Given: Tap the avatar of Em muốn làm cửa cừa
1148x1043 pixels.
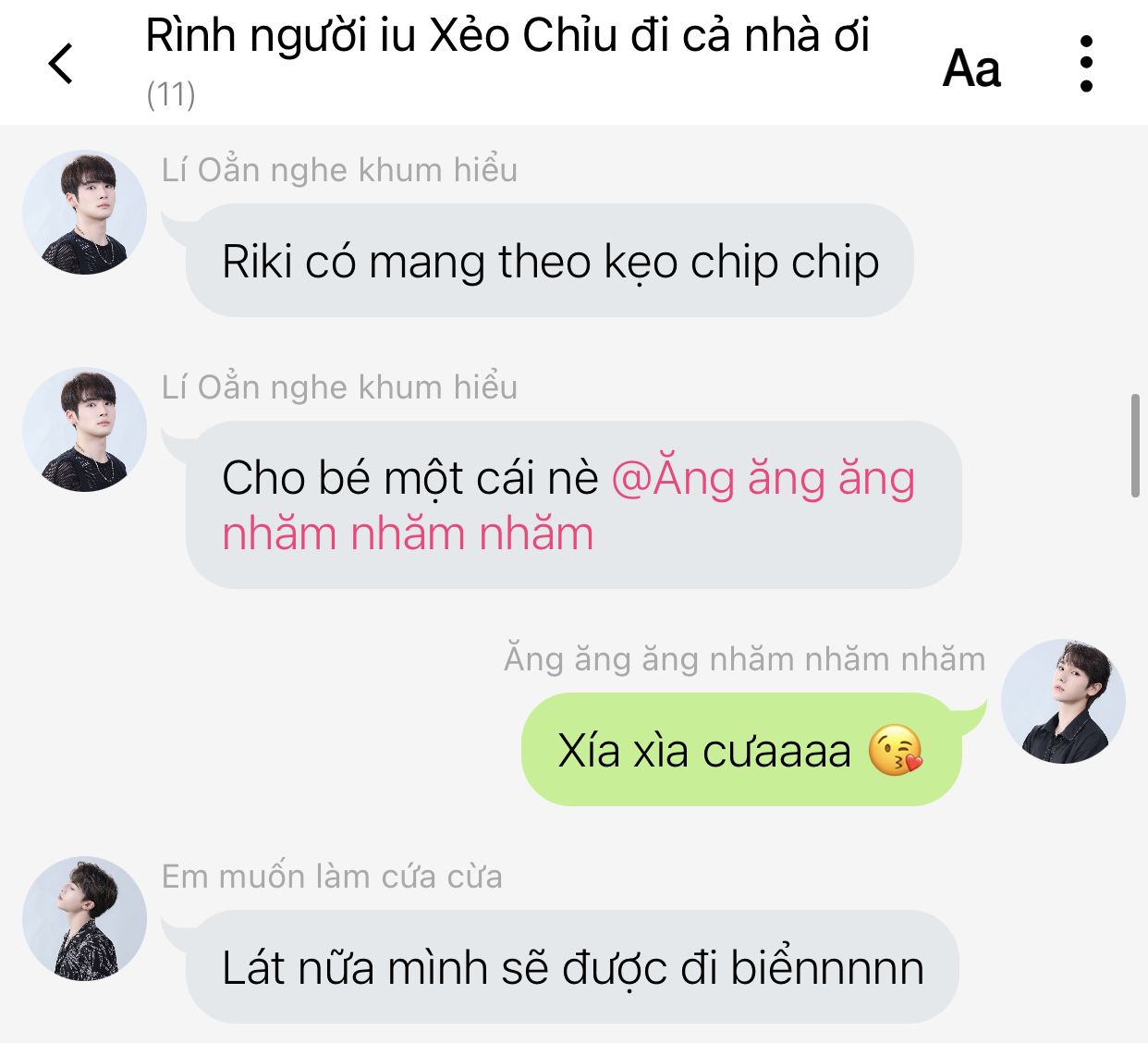Looking at the screenshot, I should click(x=84, y=918).
